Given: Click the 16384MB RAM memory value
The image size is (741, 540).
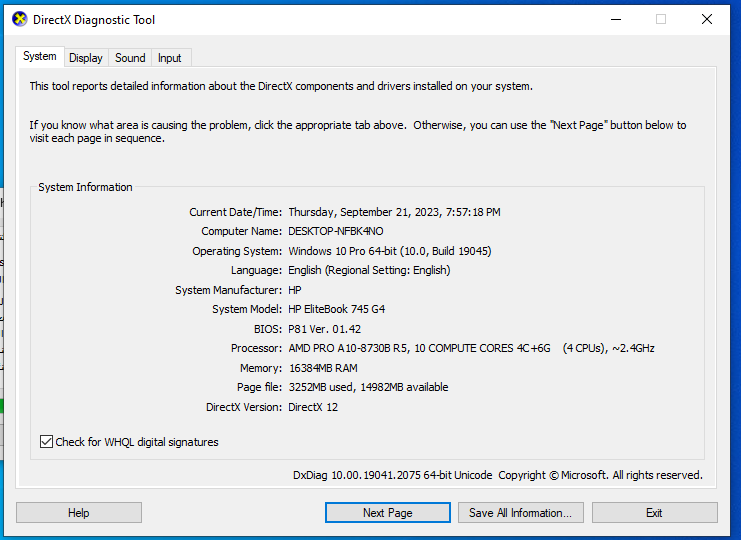Looking at the screenshot, I should tap(323, 368).
